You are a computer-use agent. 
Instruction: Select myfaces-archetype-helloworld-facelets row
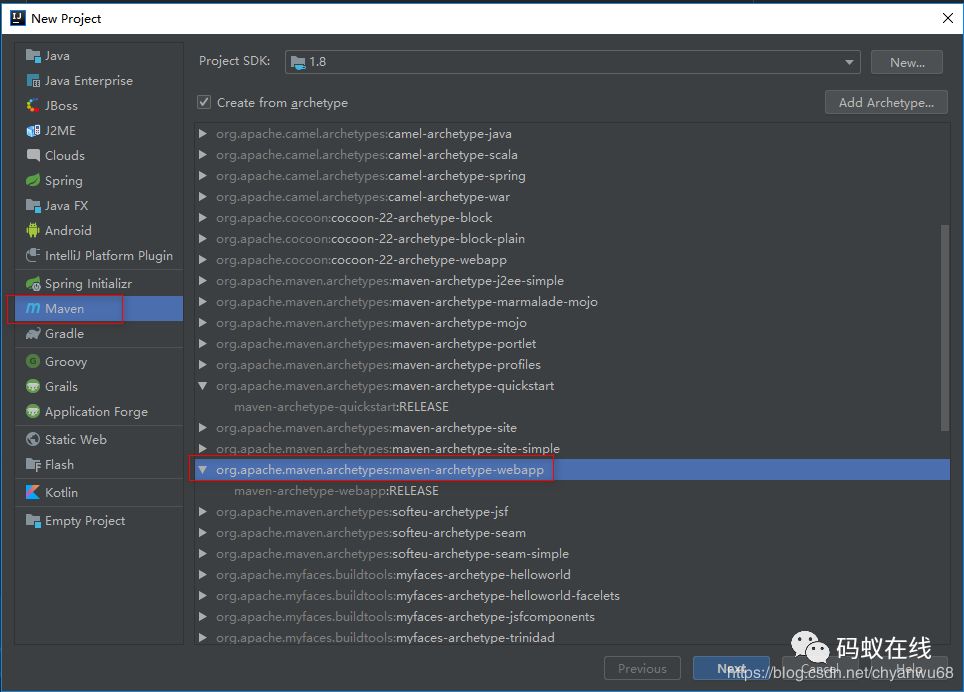(x=572, y=596)
